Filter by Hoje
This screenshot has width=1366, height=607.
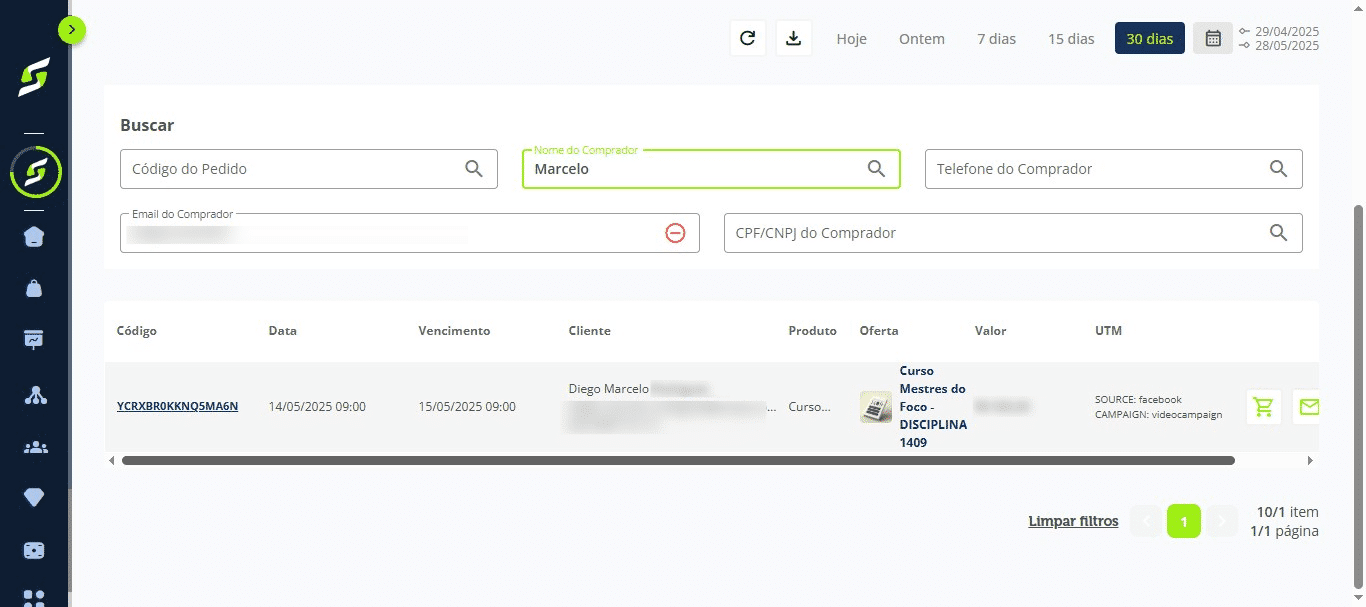(x=851, y=39)
